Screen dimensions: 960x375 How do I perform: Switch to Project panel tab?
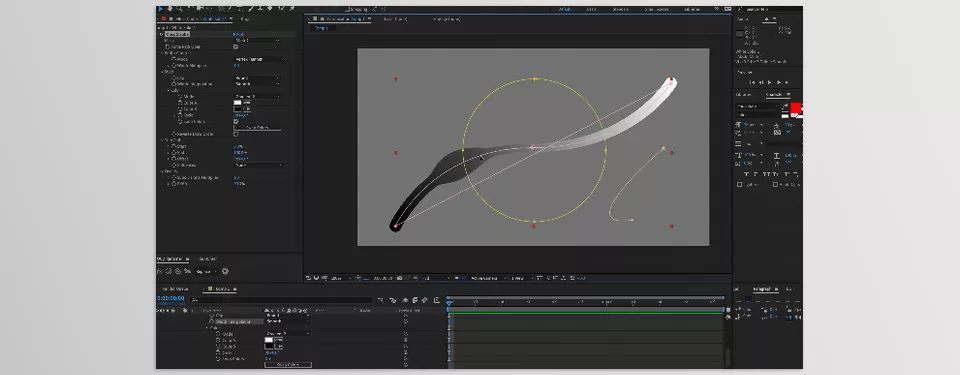(x=246, y=19)
